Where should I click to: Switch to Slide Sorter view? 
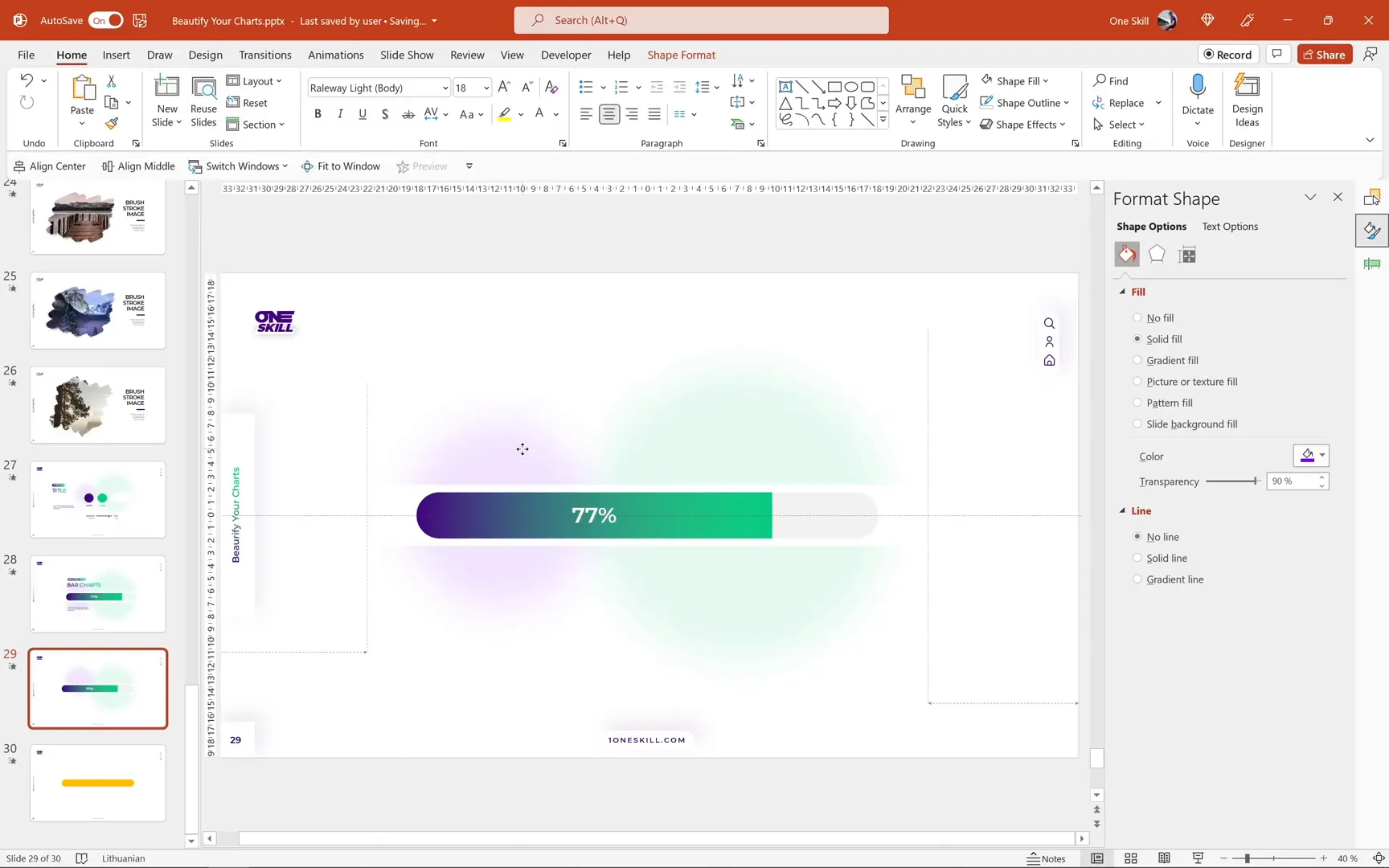click(x=1131, y=858)
